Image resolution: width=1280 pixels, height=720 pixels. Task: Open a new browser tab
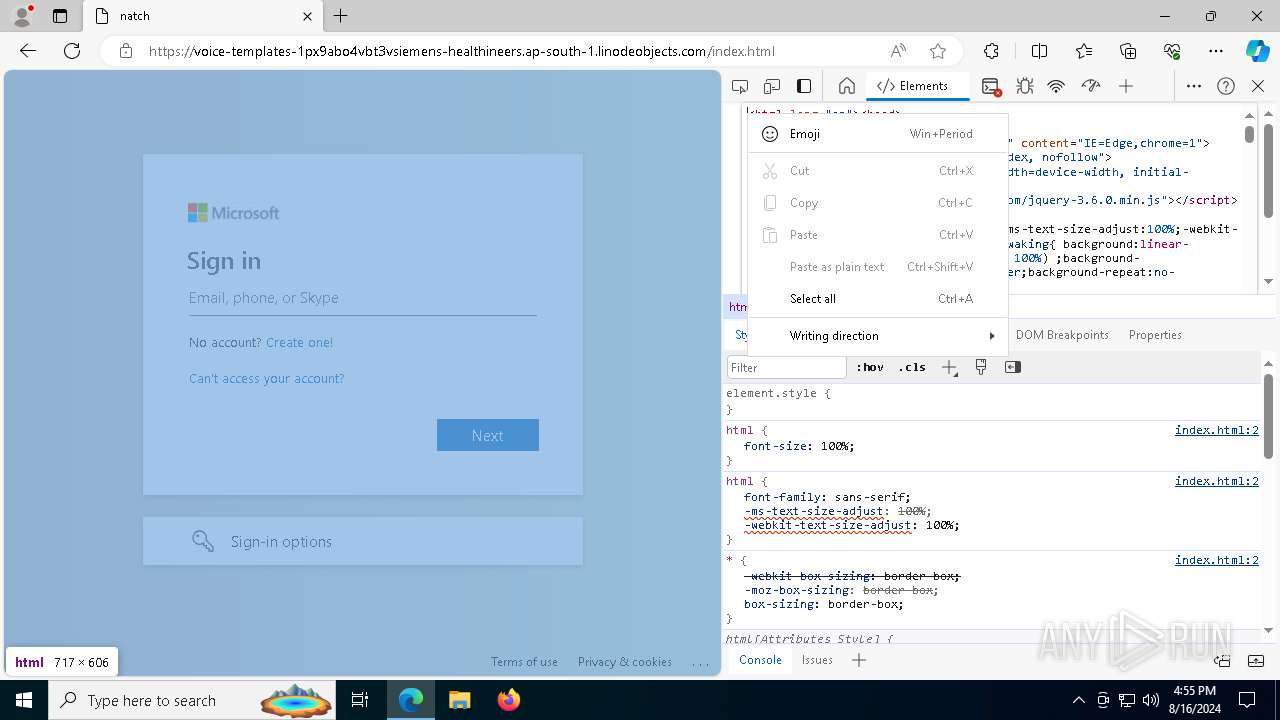tap(341, 16)
